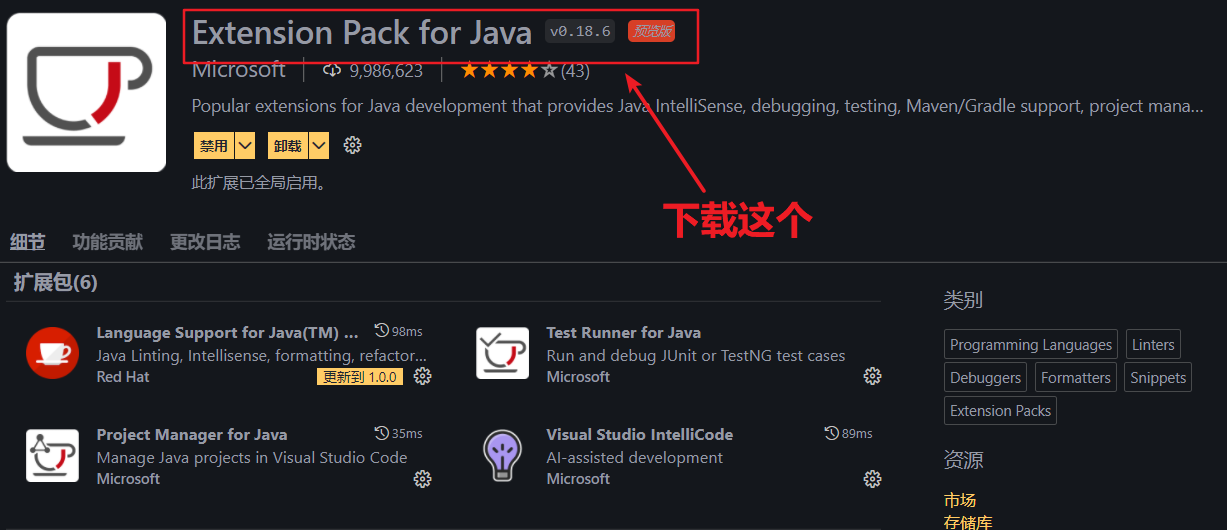Image resolution: width=1227 pixels, height=530 pixels.
Task: Click the Language Support for Java(TM) title
Action: pos(228,333)
